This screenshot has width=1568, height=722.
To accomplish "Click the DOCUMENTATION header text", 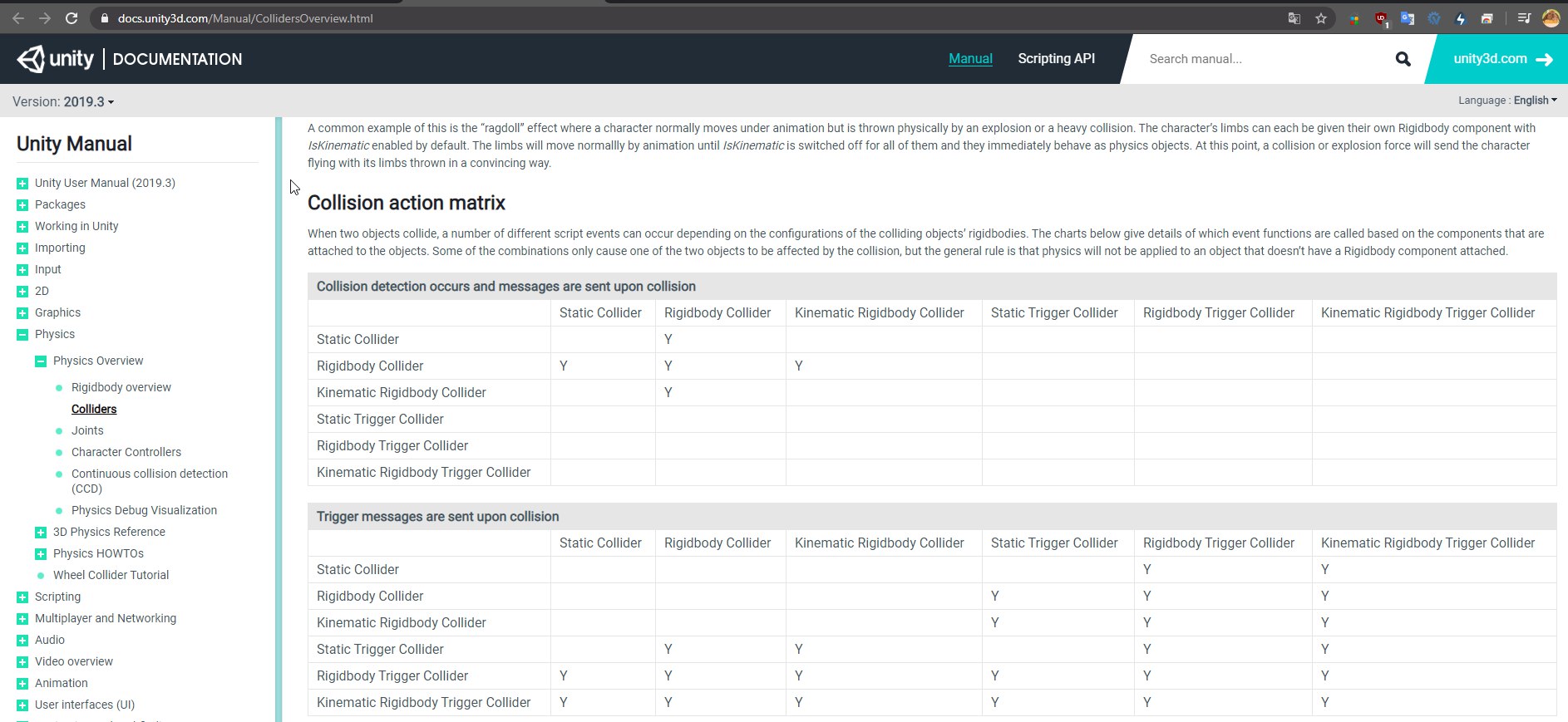I will 177,59.
